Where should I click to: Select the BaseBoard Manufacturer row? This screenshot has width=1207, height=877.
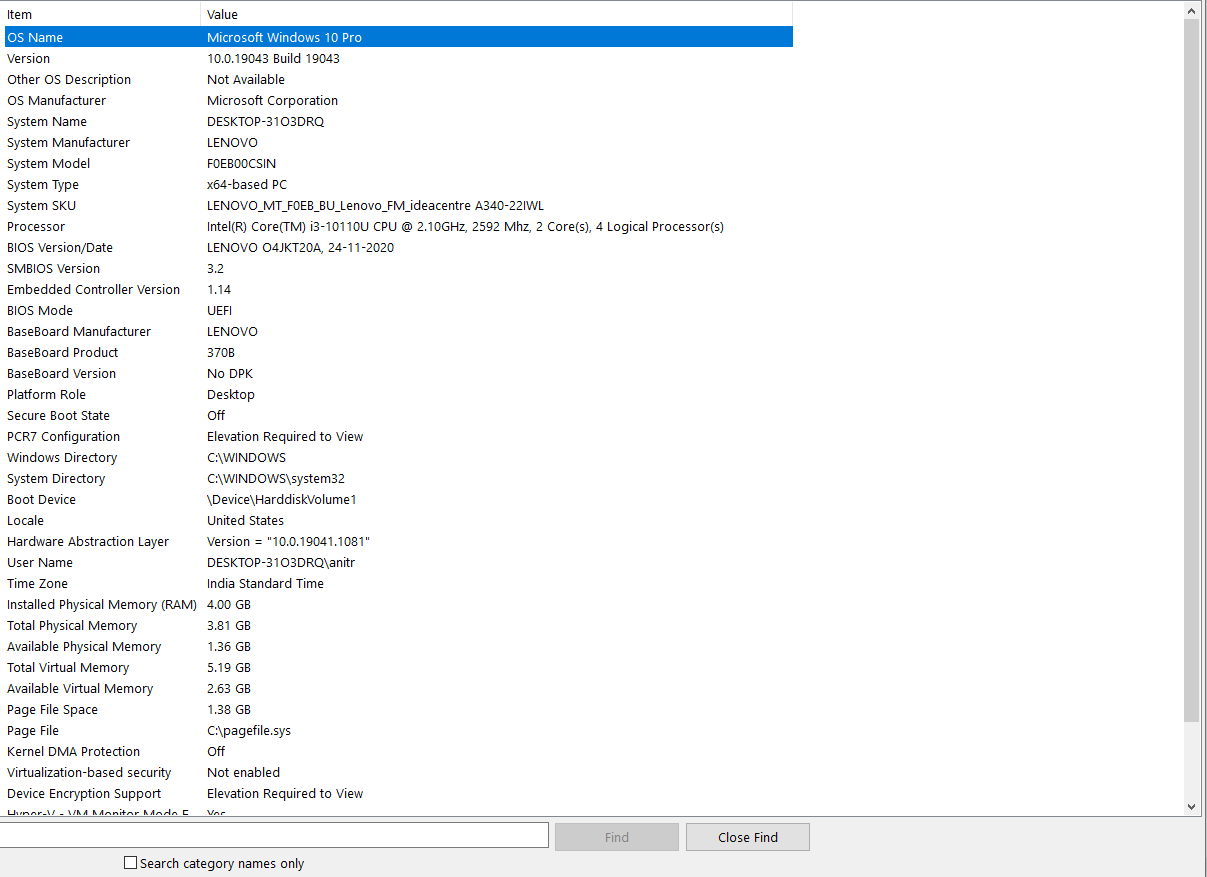pyautogui.click(x=397, y=331)
